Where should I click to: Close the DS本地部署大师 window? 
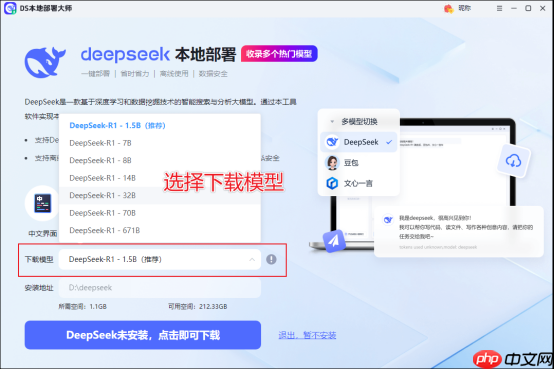click(x=543, y=8)
